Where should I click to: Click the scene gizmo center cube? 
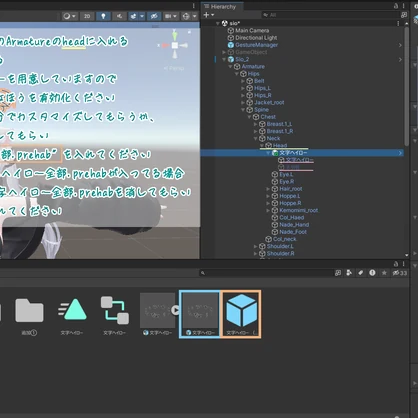(175, 46)
